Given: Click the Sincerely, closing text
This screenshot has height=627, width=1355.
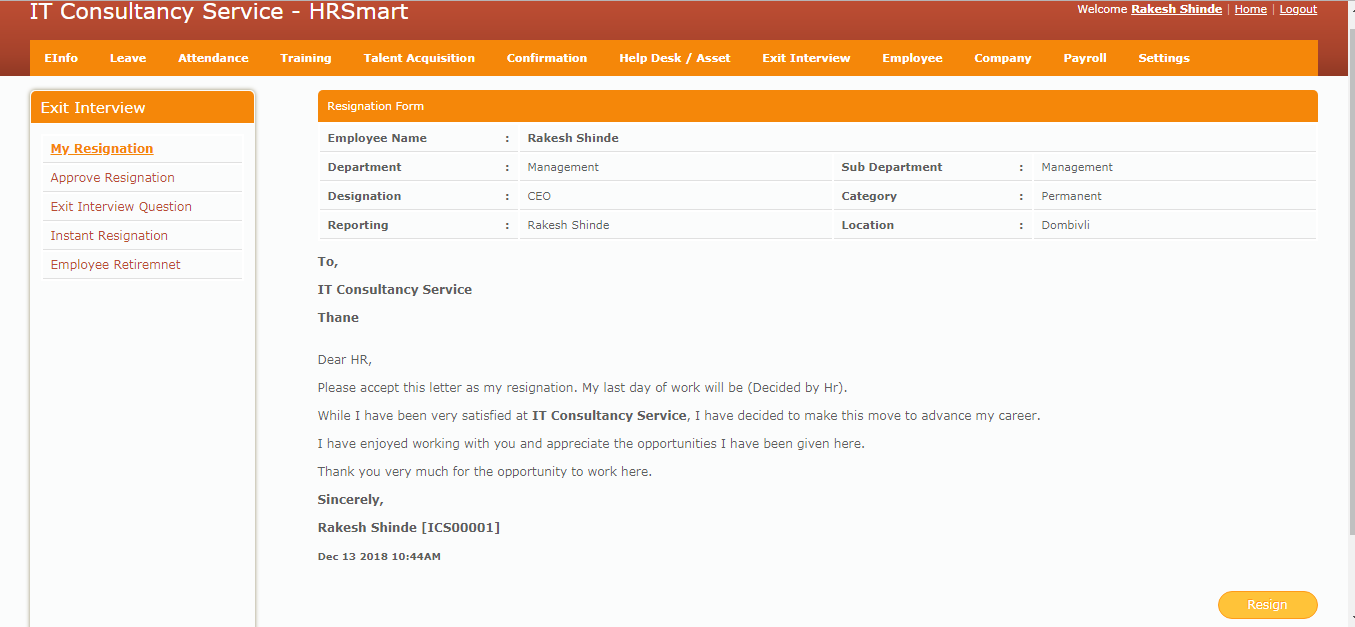Looking at the screenshot, I should (x=350, y=499).
